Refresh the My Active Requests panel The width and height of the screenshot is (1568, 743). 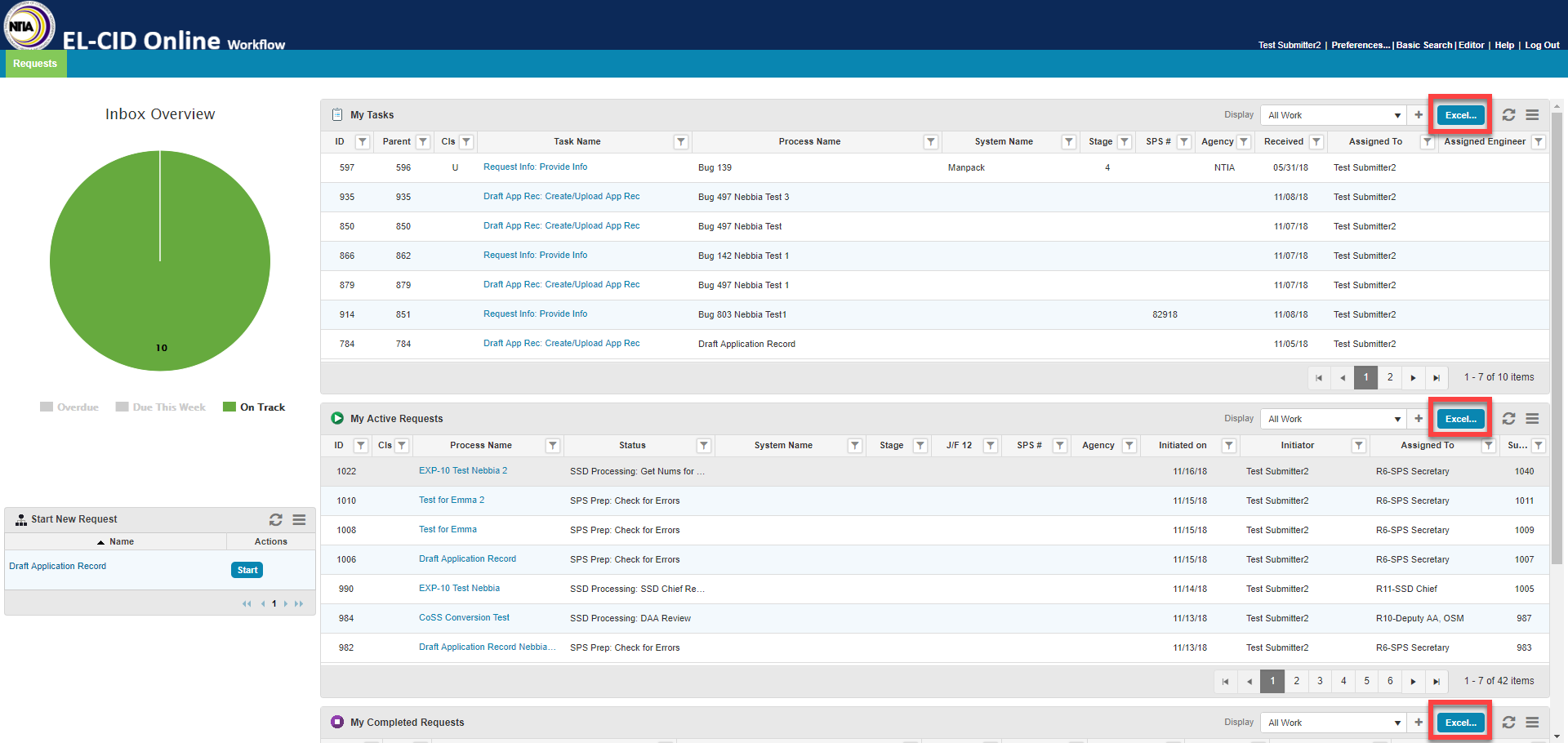tap(1508, 419)
